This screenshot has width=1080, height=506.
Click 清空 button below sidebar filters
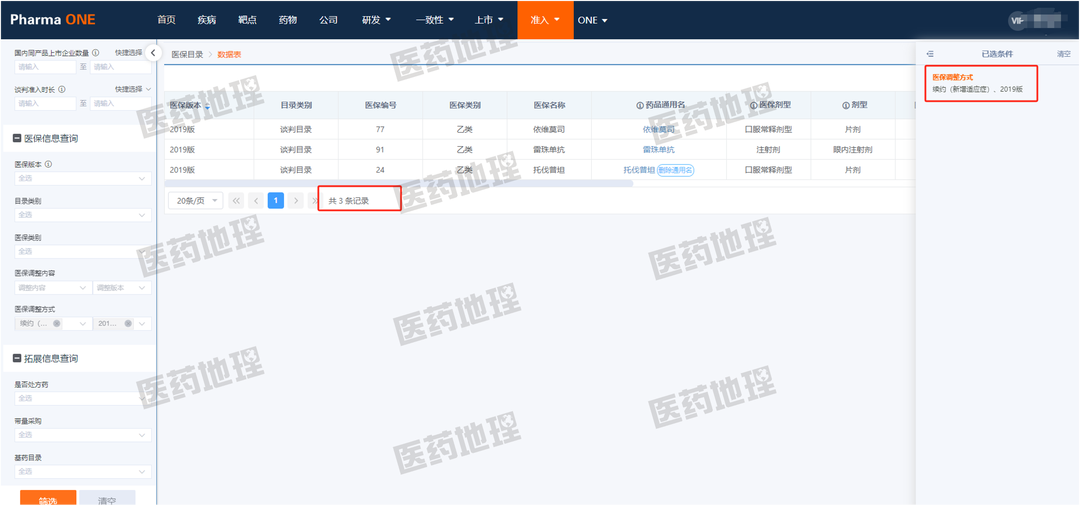(x=107, y=498)
